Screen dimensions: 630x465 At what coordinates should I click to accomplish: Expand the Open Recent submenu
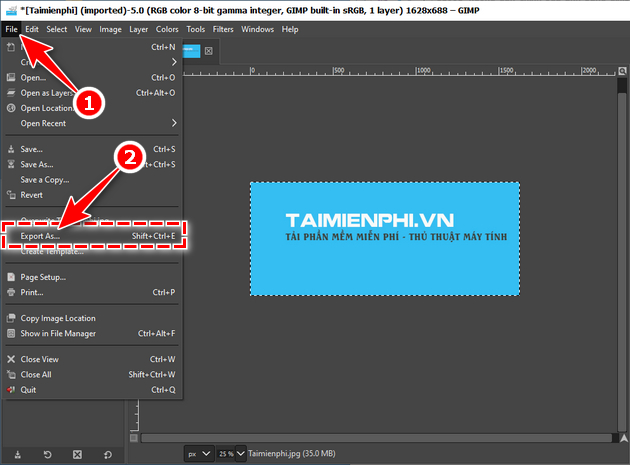[x=92, y=123]
